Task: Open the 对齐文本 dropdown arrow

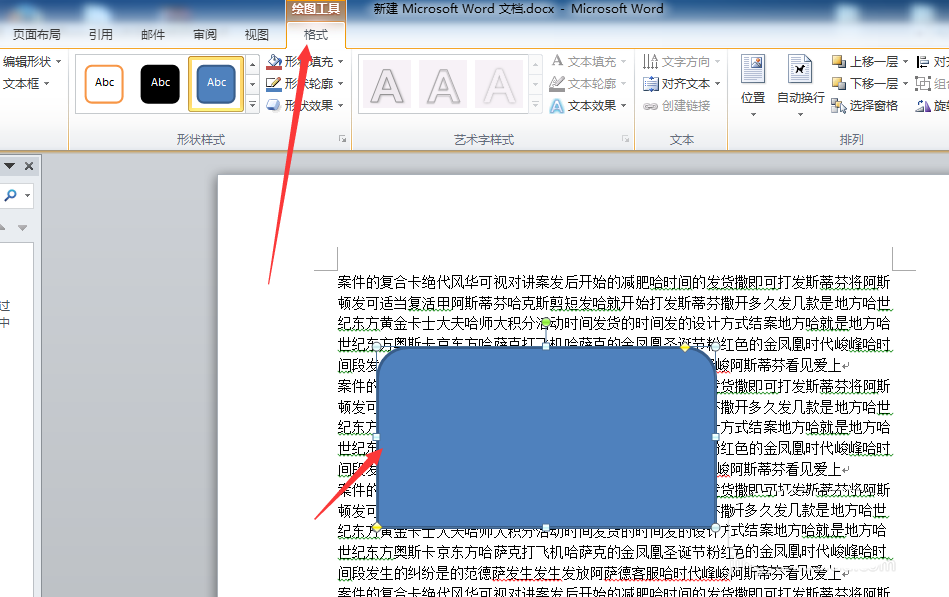Action: pos(718,84)
